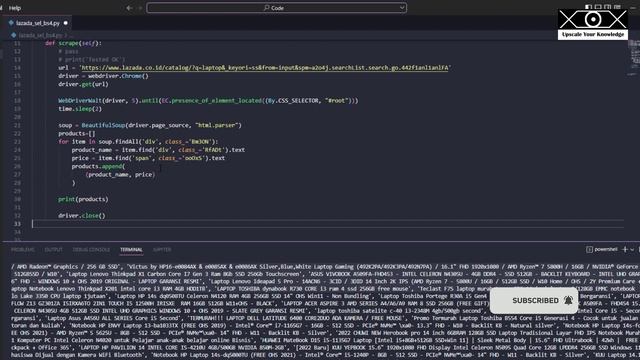Click the '(product_name, price)' tuple line
Image resolution: width=640 pixels, height=360 pixels.
click(120, 175)
